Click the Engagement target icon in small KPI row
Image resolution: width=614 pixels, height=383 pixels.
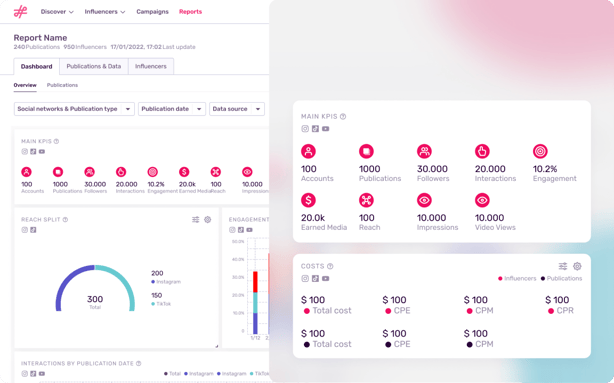tap(153, 172)
